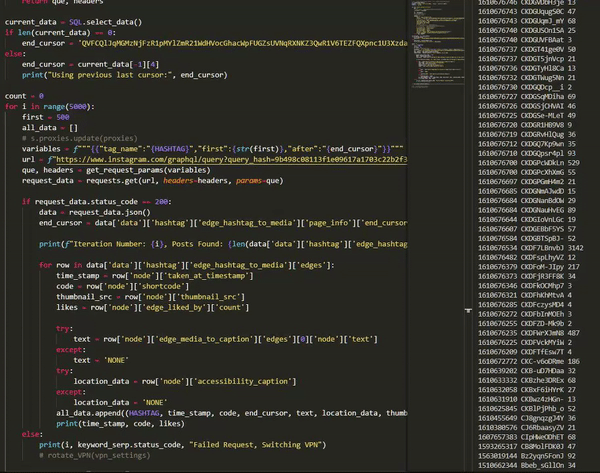Click the output row starting 1607657383
Screen dimensions: 600x473
click(527, 437)
